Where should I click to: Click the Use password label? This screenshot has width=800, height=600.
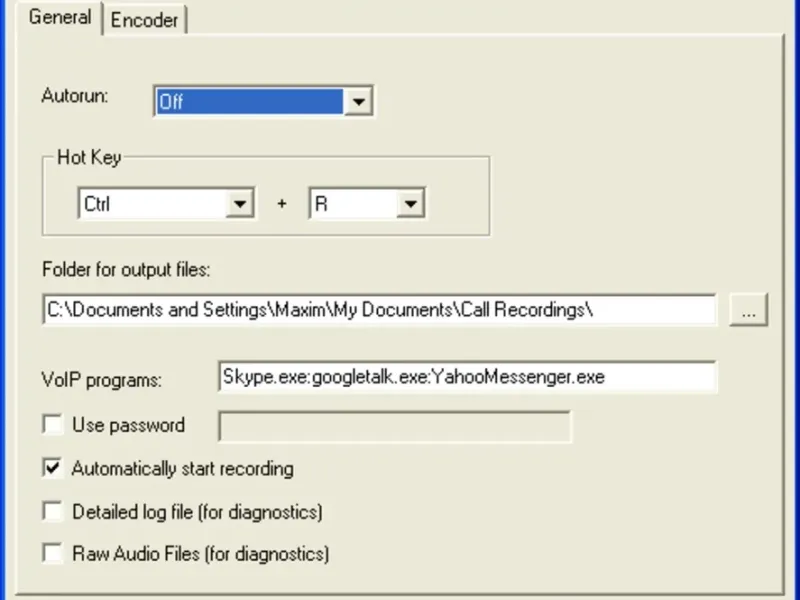[128, 426]
